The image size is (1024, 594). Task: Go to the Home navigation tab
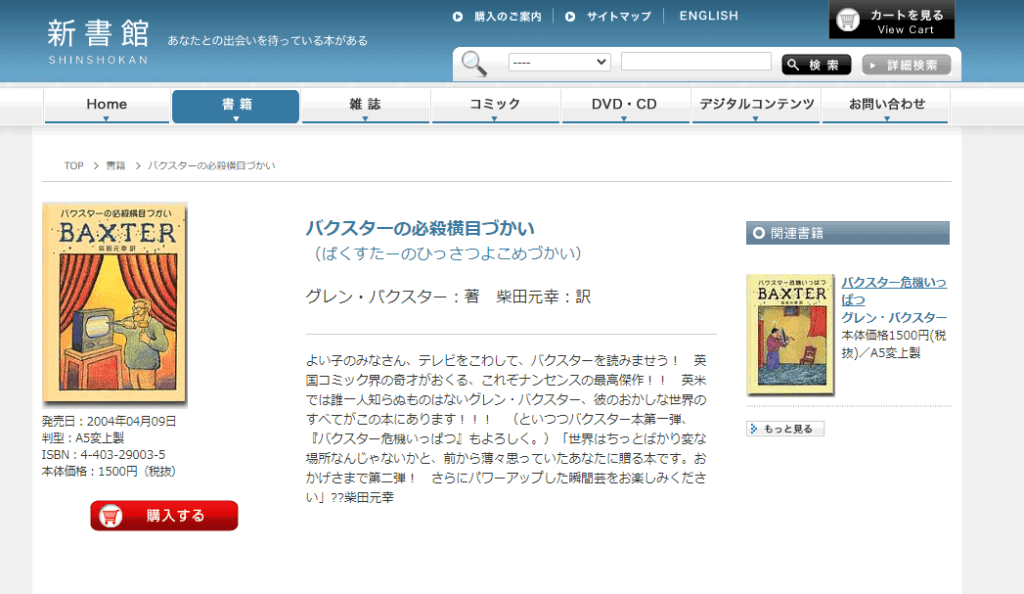click(106, 106)
